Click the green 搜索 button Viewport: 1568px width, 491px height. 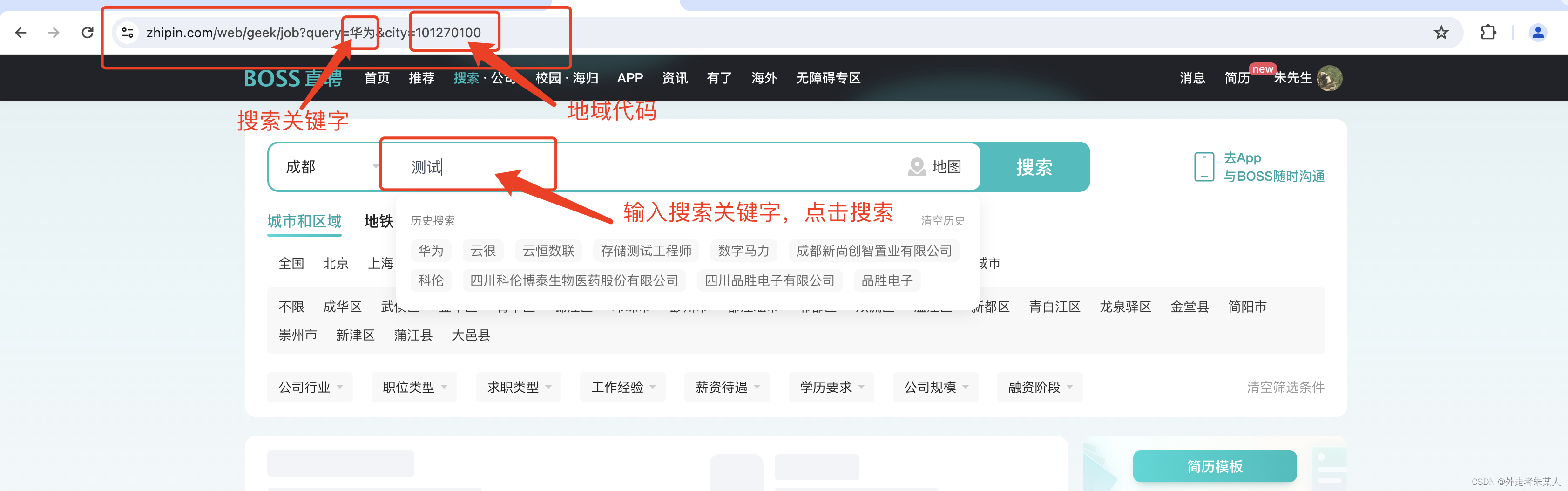tap(1034, 167)
